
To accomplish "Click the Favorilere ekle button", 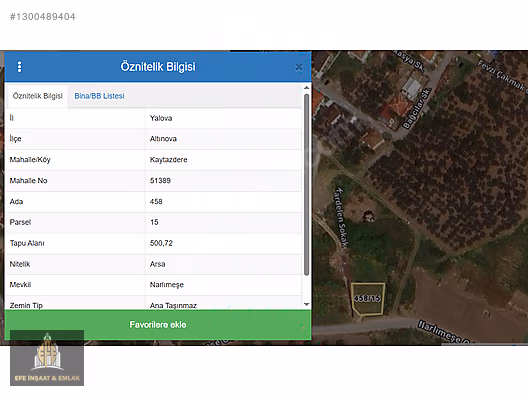I will [x=158, y=325].
